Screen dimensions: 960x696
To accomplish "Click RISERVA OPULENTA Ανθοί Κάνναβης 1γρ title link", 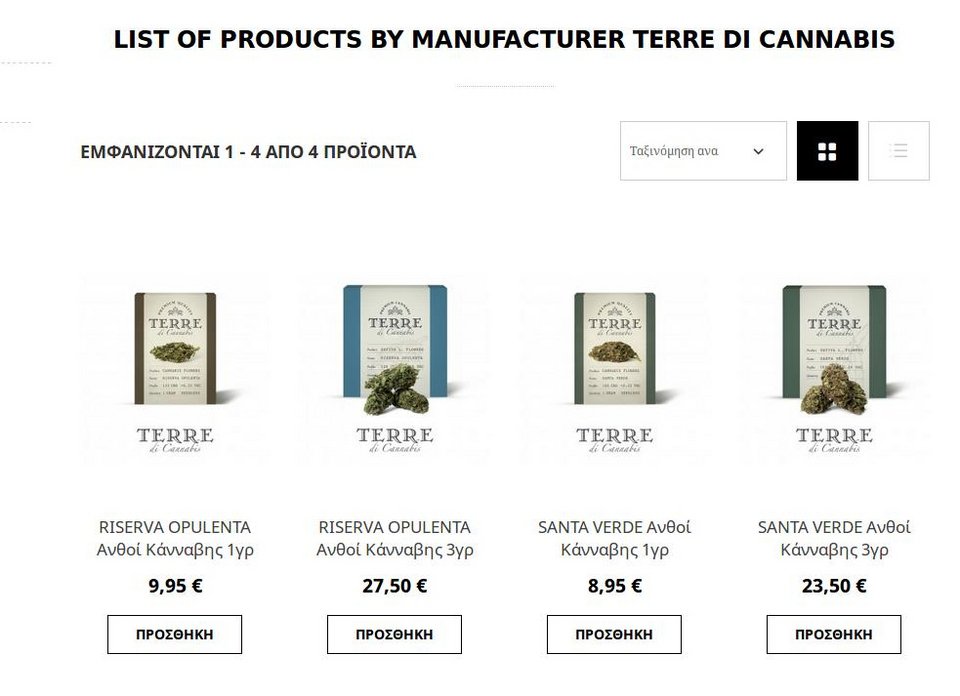I will (175, 538).
